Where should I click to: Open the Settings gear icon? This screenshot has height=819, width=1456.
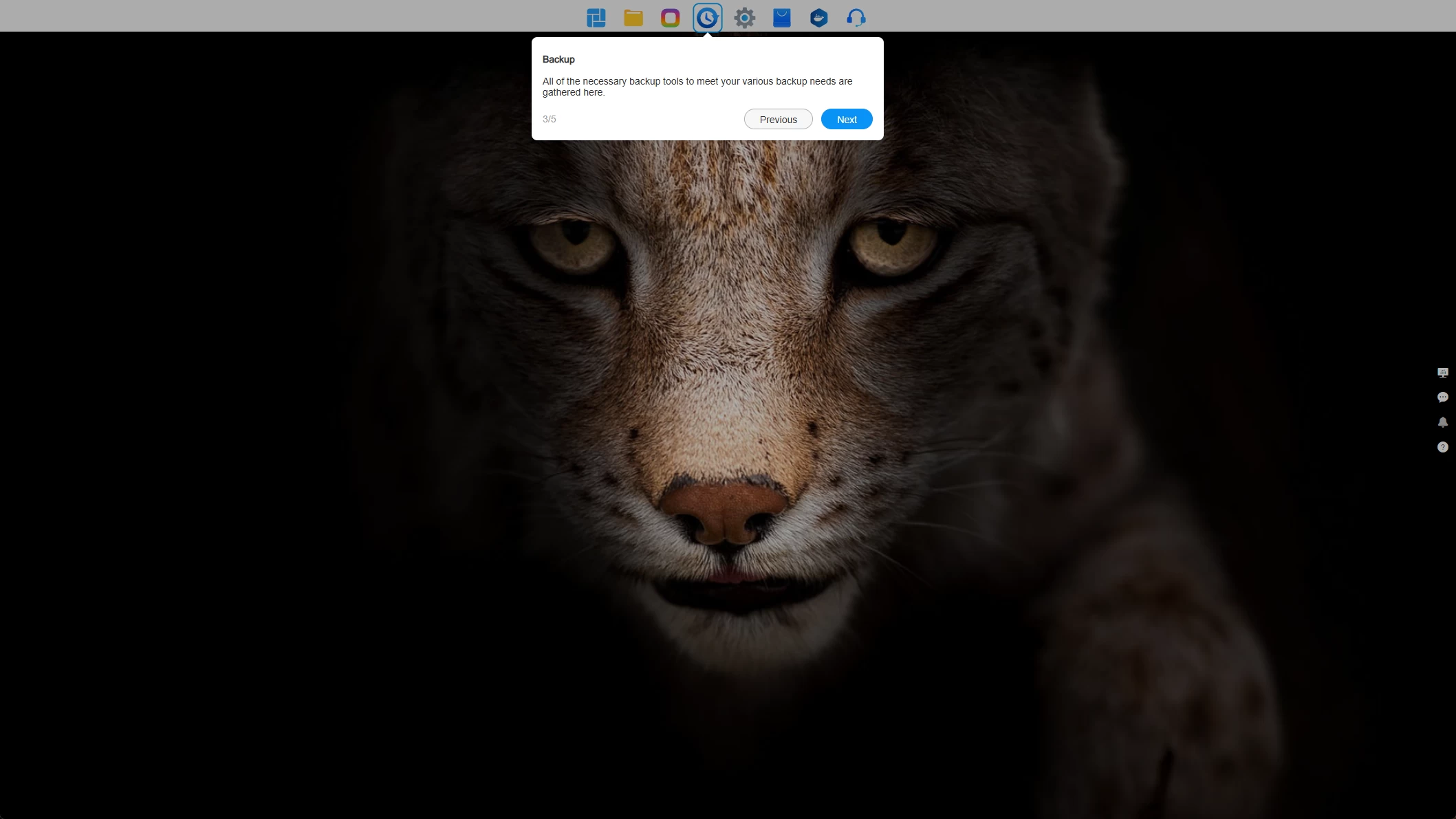point(745,18)
